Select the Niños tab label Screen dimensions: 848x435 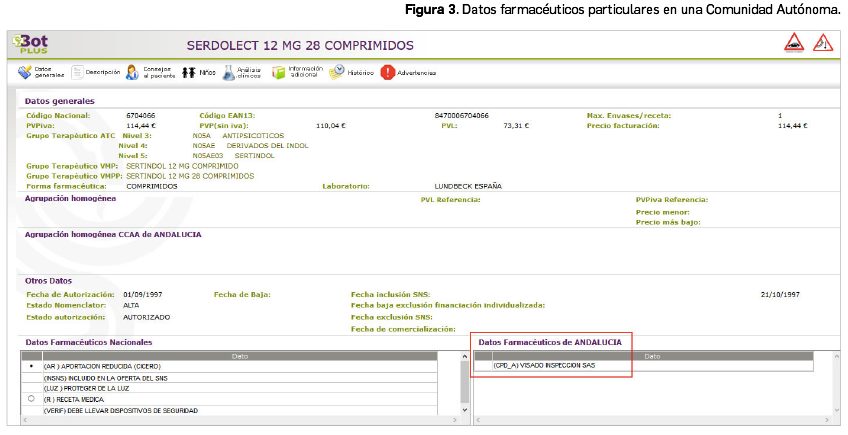[x=207, y=72]
